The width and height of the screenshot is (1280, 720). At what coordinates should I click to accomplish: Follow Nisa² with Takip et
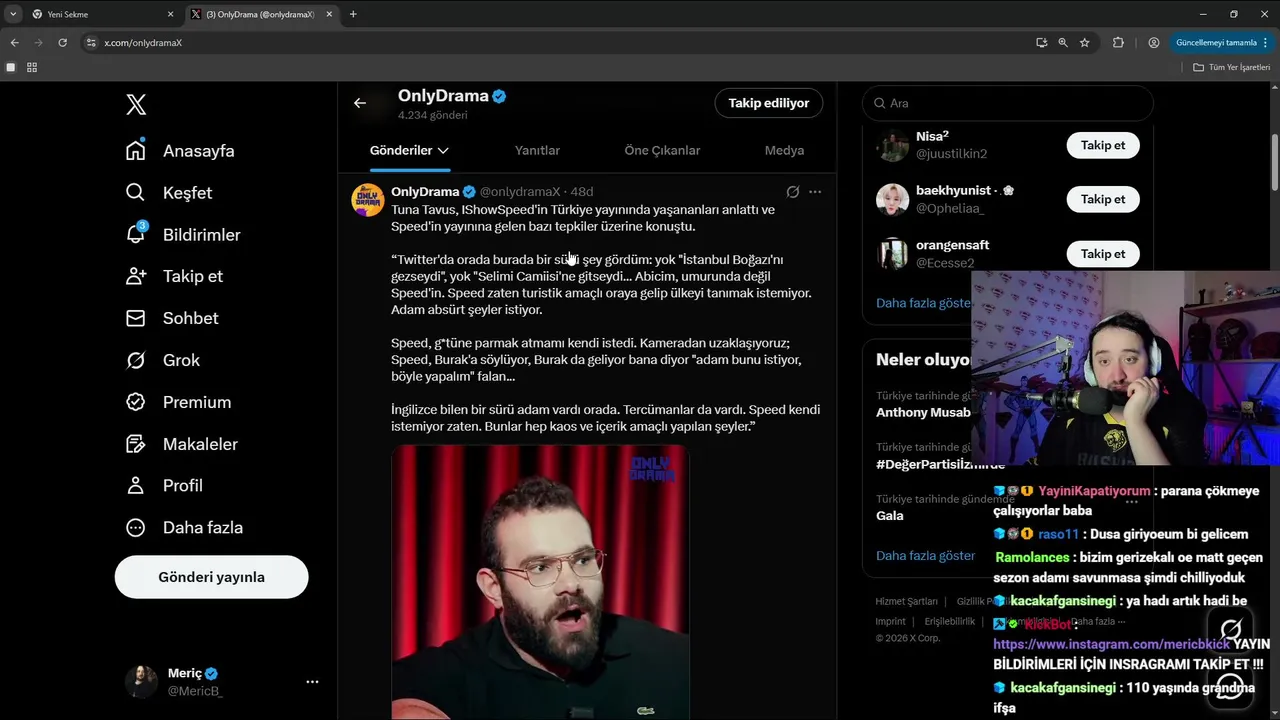pos(1103,145)
